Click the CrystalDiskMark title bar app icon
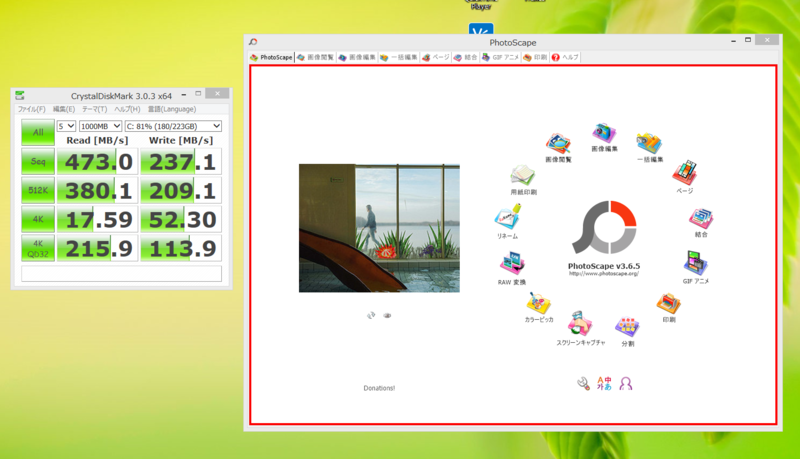Viewport: 800px width, 459px height. 20,95
